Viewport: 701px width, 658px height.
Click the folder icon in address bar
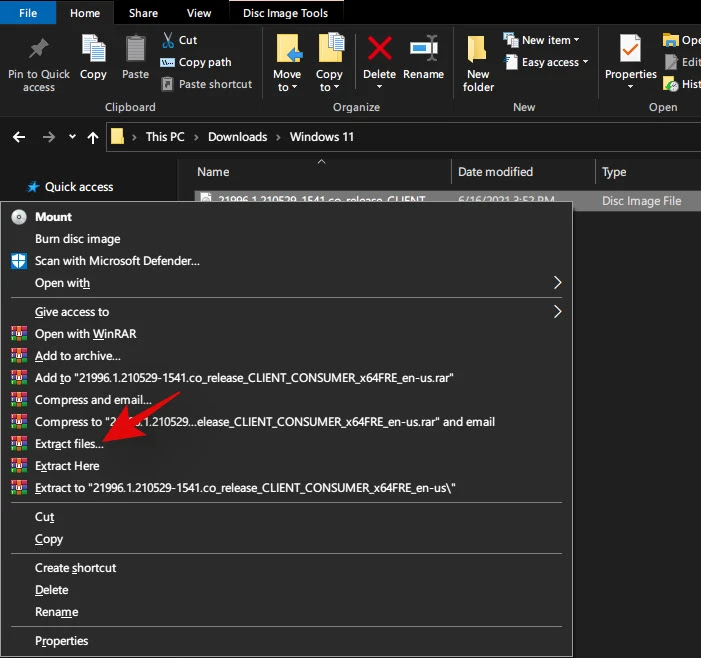(x=117, y=136)
